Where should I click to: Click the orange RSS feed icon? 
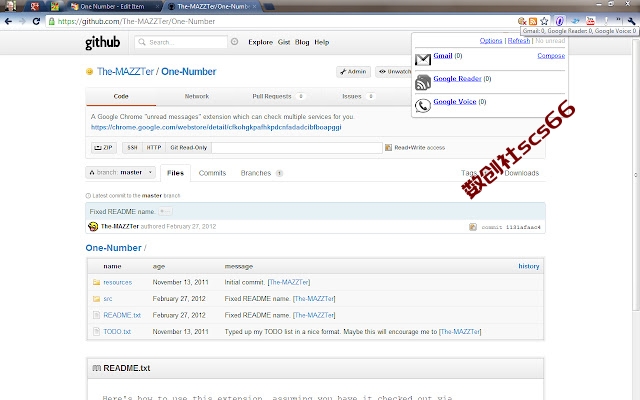pyautogui.click(x=533, y=21)
